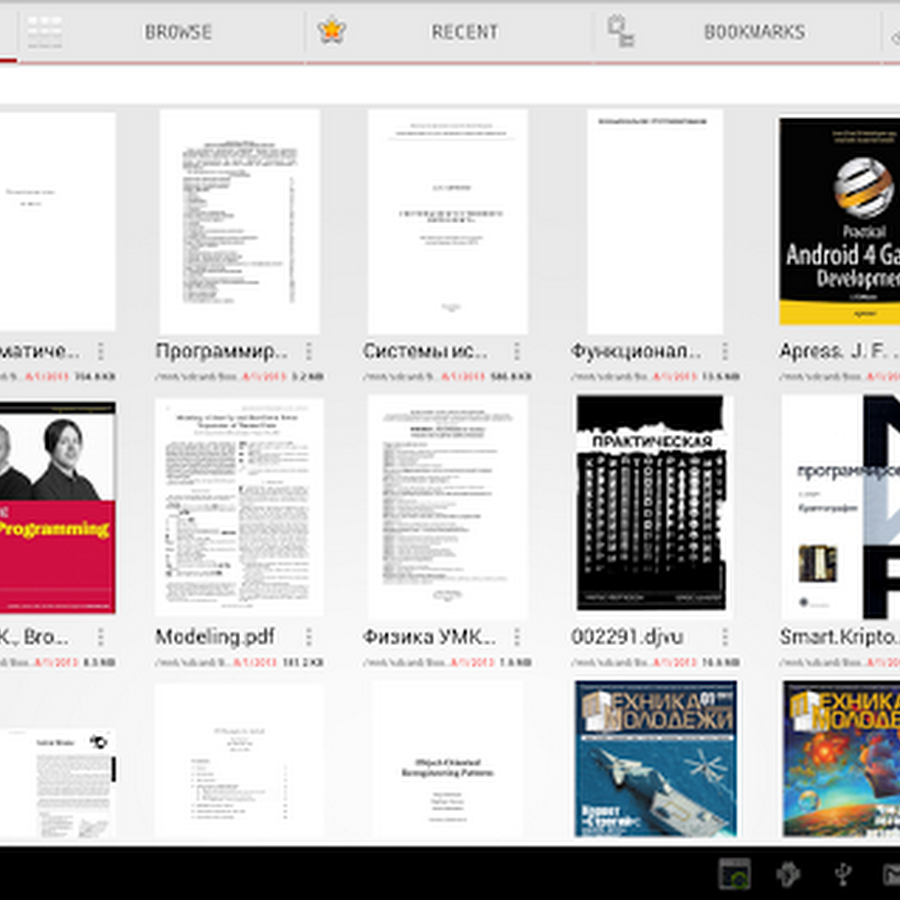This screenshot has width=900, height=900.
Task: Click the title text "Smart.Kripto.."
Action: click(x=839, y=637)
